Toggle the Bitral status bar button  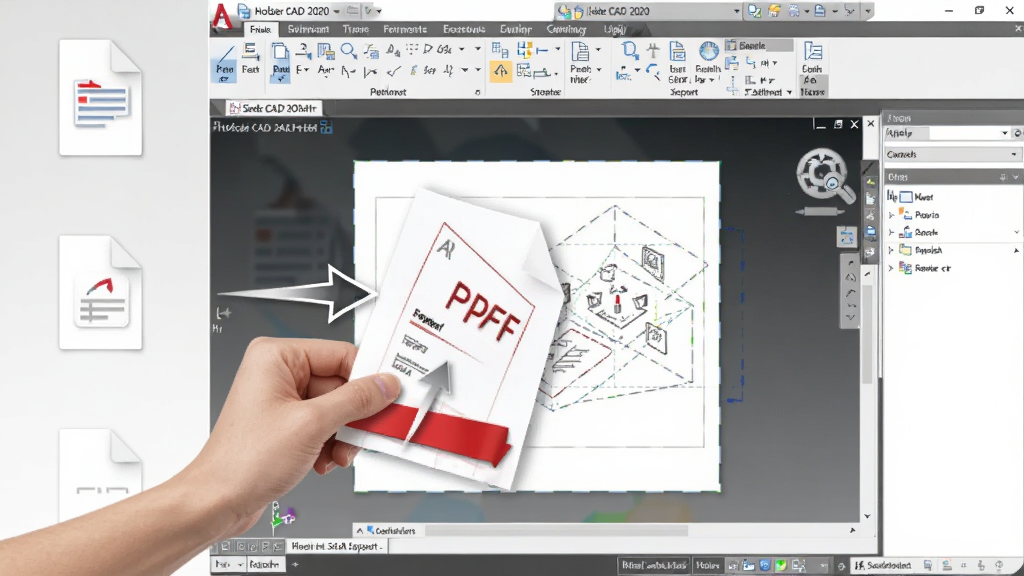pyautogui.click(x=654, y=565)
